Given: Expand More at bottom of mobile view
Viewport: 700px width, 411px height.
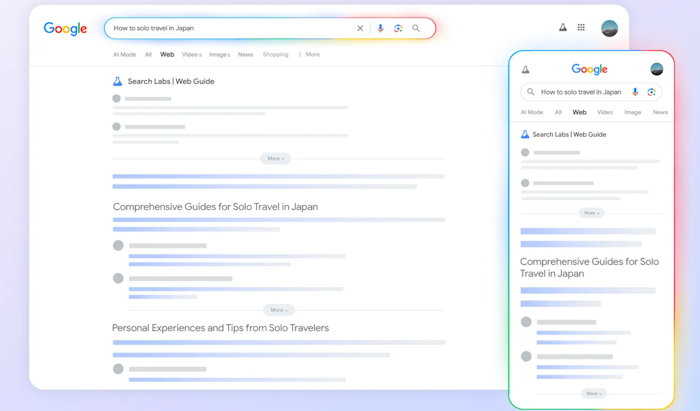Looking at the screenshot, I should pyautogui.click(x=594, y=394).
